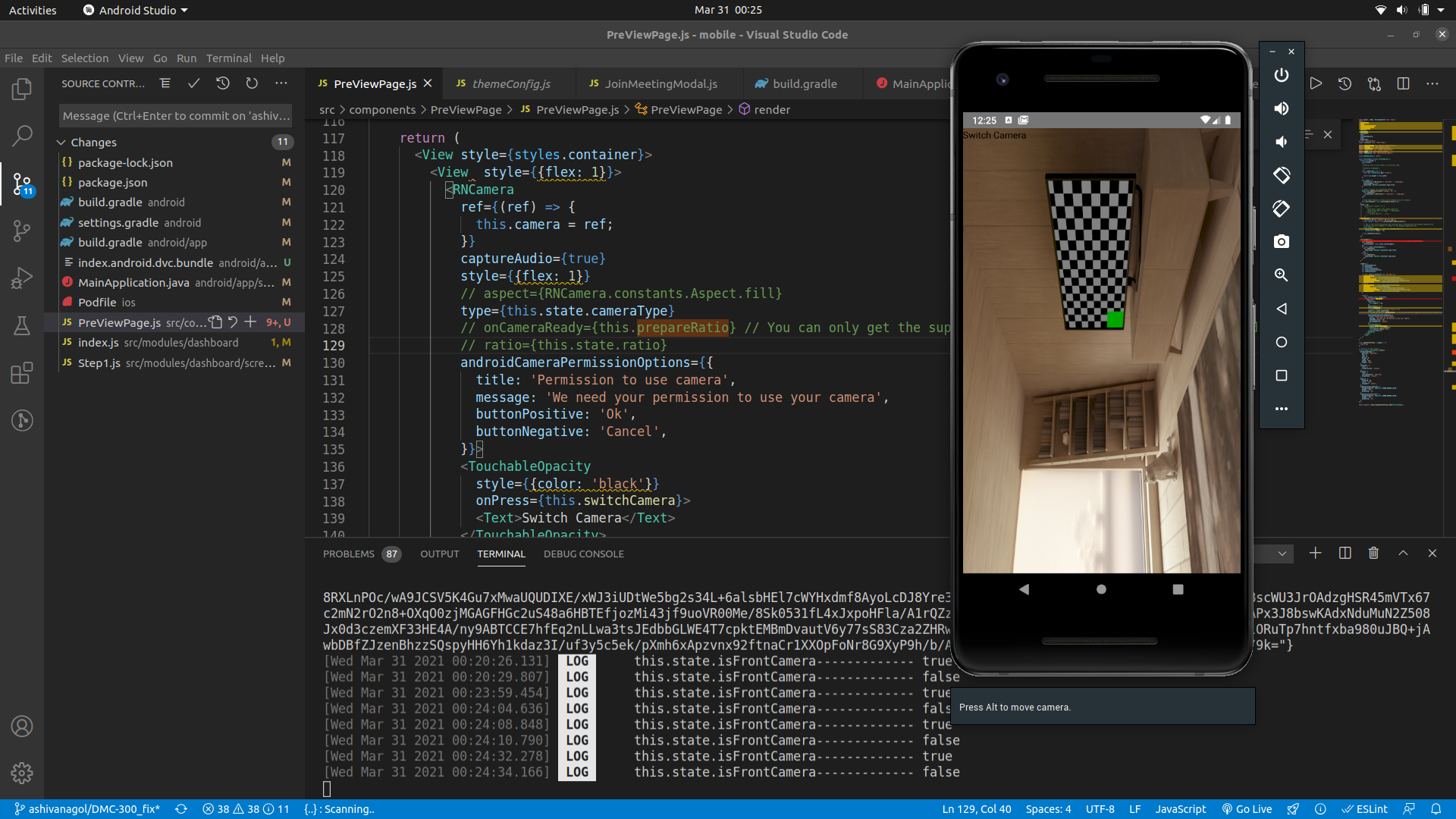Switch to themeConfig.js tab
The image size is (1456, 819).
coord(510,83)
